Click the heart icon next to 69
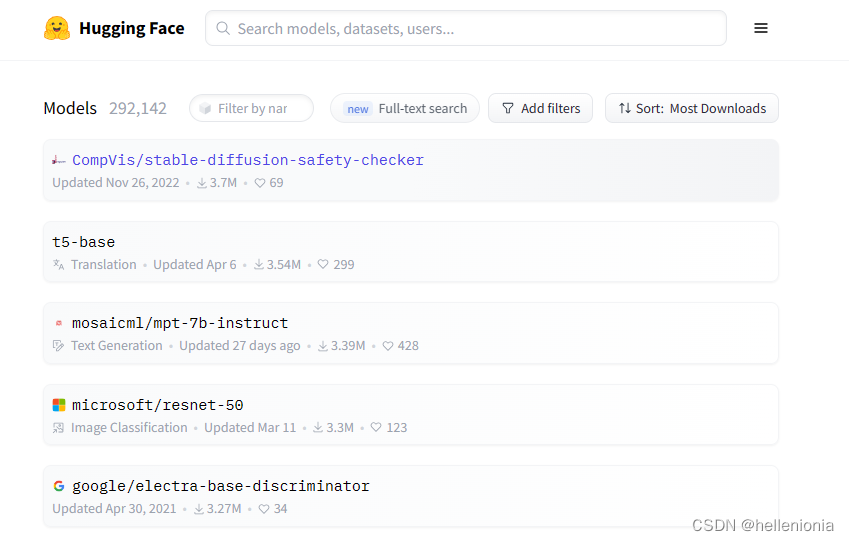 (x=260, y=183)
